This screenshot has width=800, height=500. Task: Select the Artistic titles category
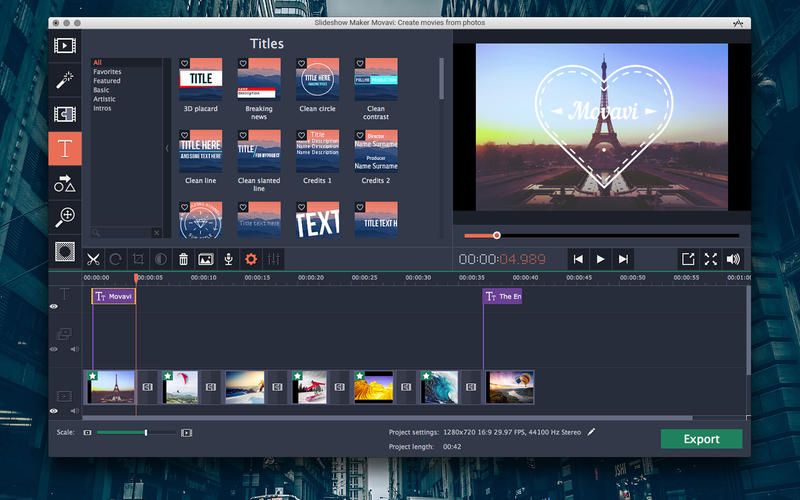pos(104,99)
